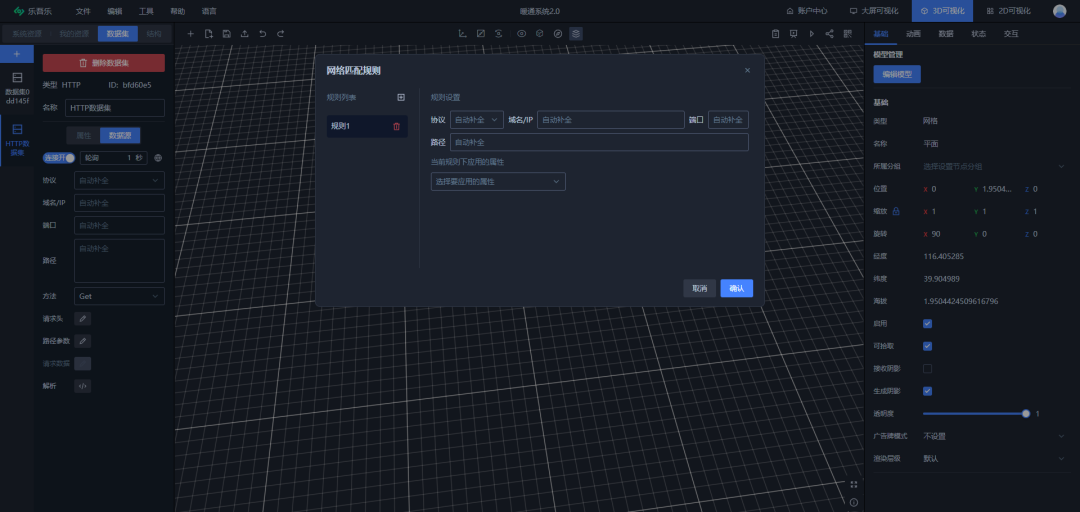Open the 方法 Get dropdown
The width and height of the screenshot is (1080, 512).
pyautogui.click(x=119, y=296)
